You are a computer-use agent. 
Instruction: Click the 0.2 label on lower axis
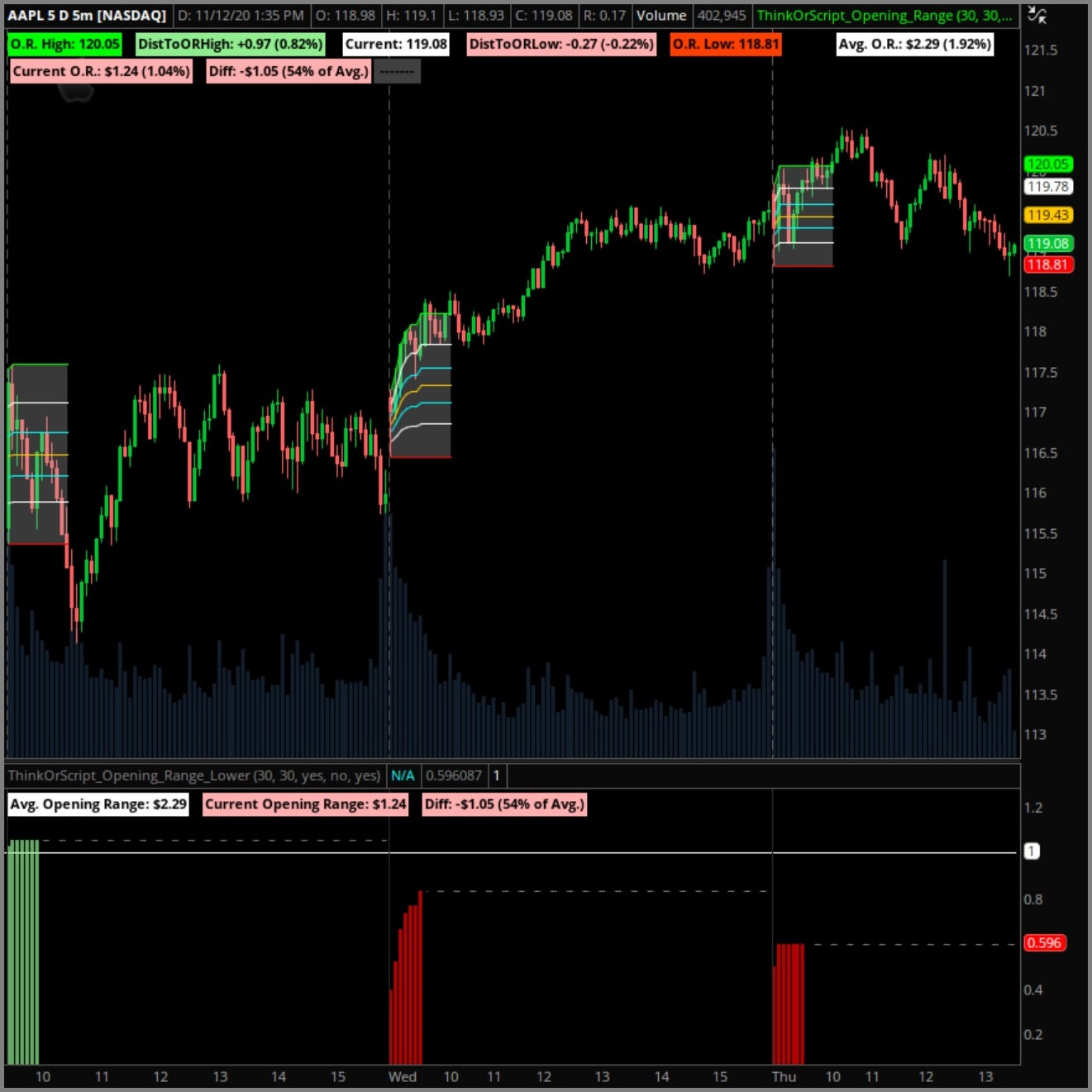click(1033, 1034)
